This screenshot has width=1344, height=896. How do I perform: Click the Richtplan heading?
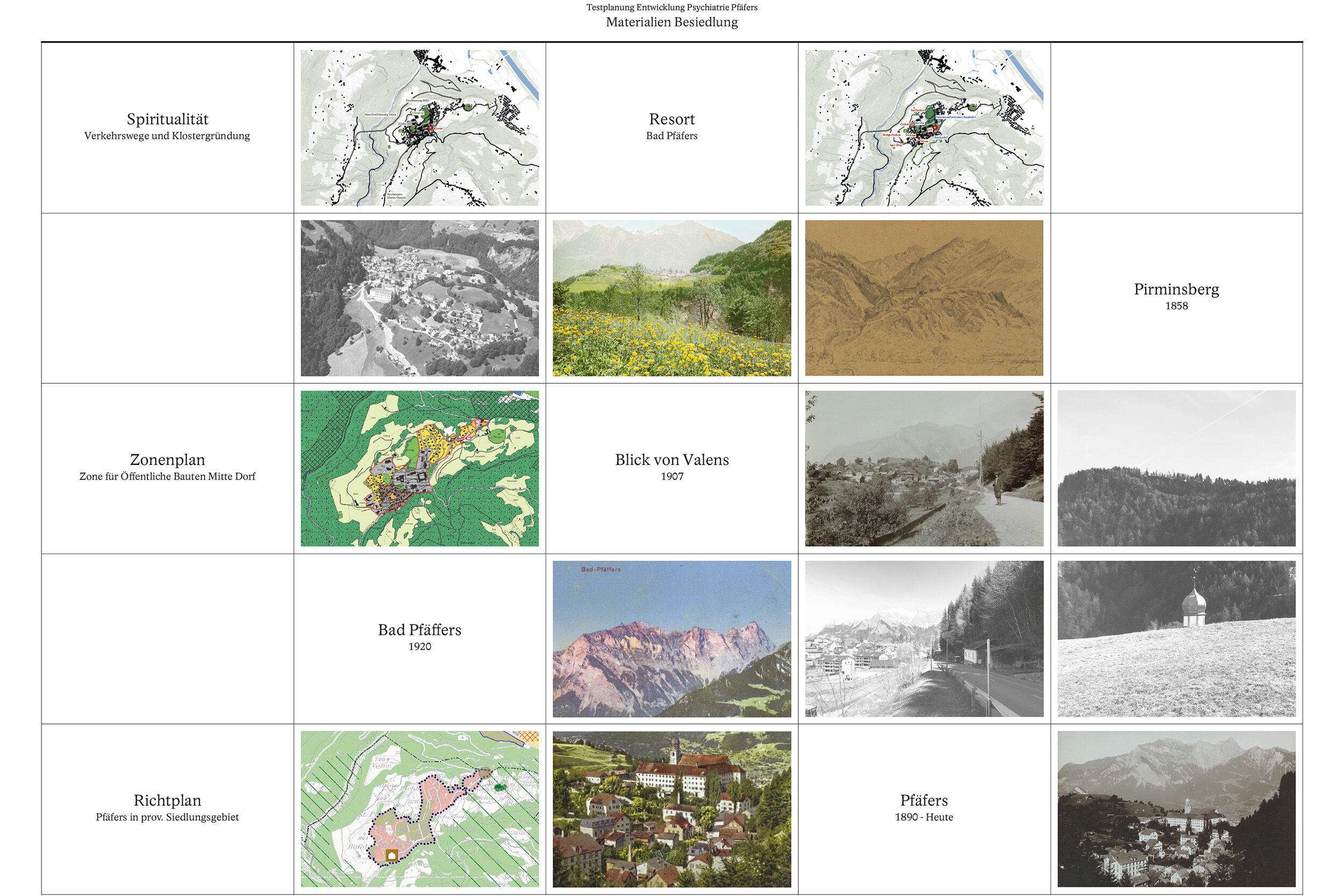click(167, 800)
